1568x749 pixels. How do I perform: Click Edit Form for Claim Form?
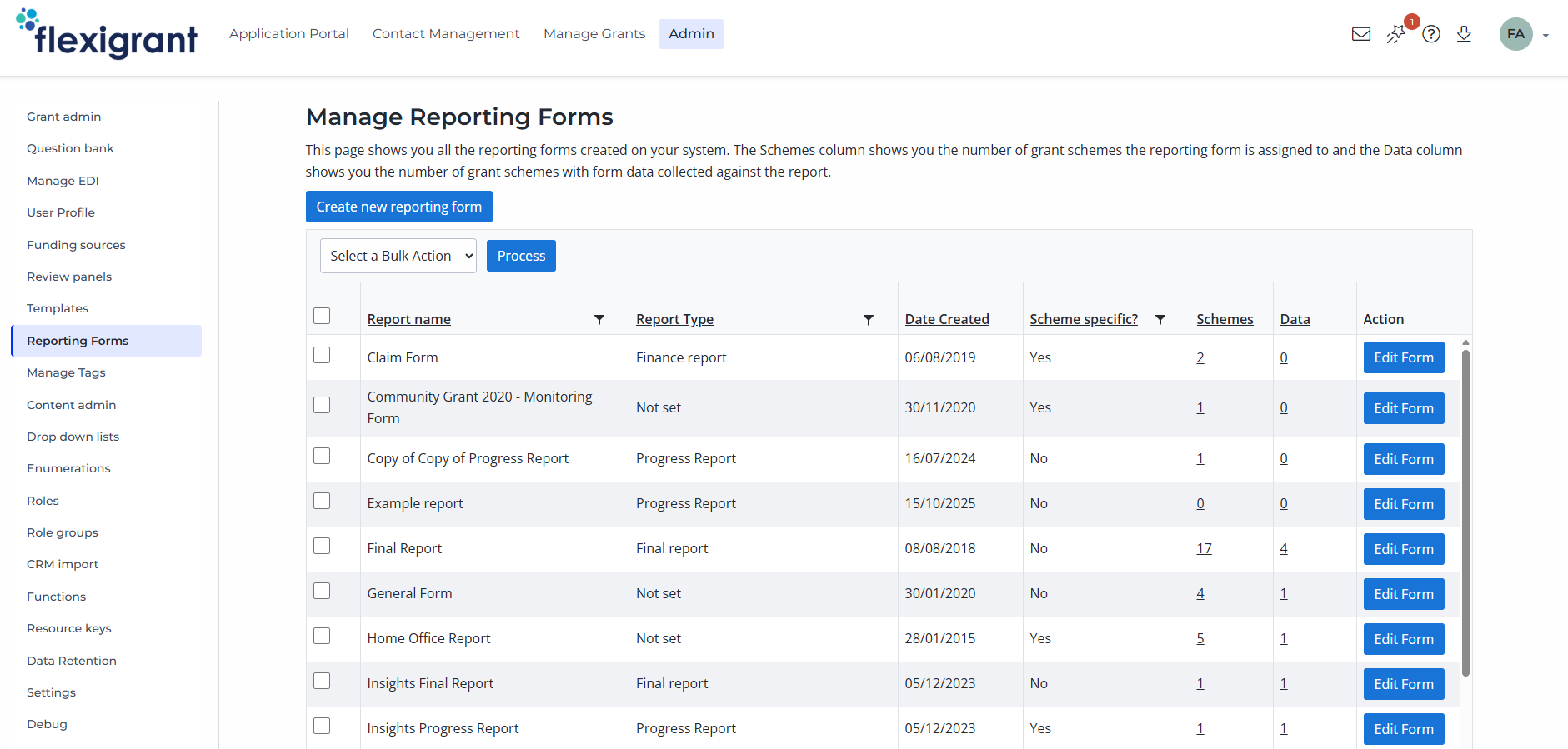pyautogui.click(x=1404, y=357)
